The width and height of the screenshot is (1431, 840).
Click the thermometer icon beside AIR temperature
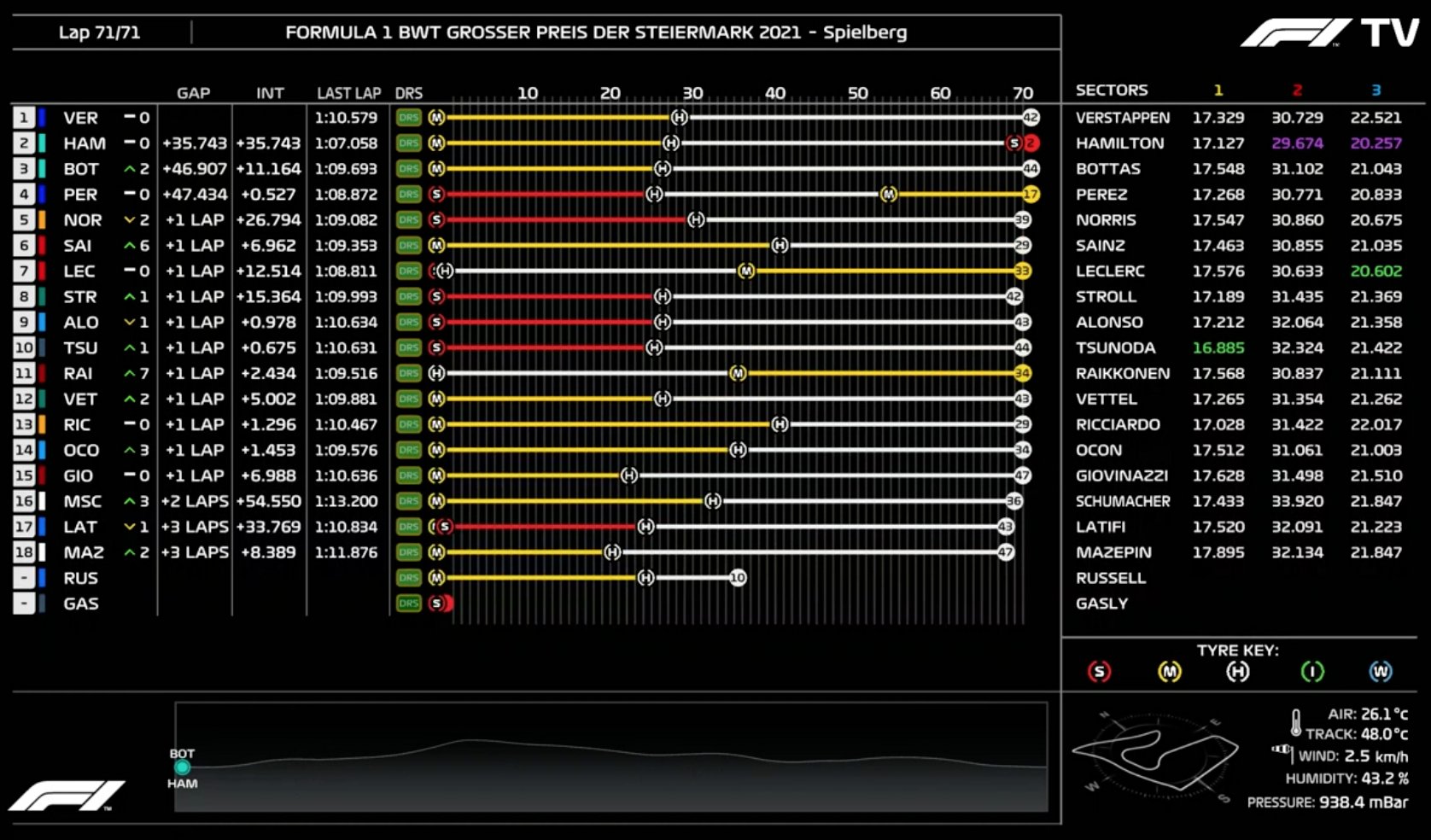click(1296, 723)
